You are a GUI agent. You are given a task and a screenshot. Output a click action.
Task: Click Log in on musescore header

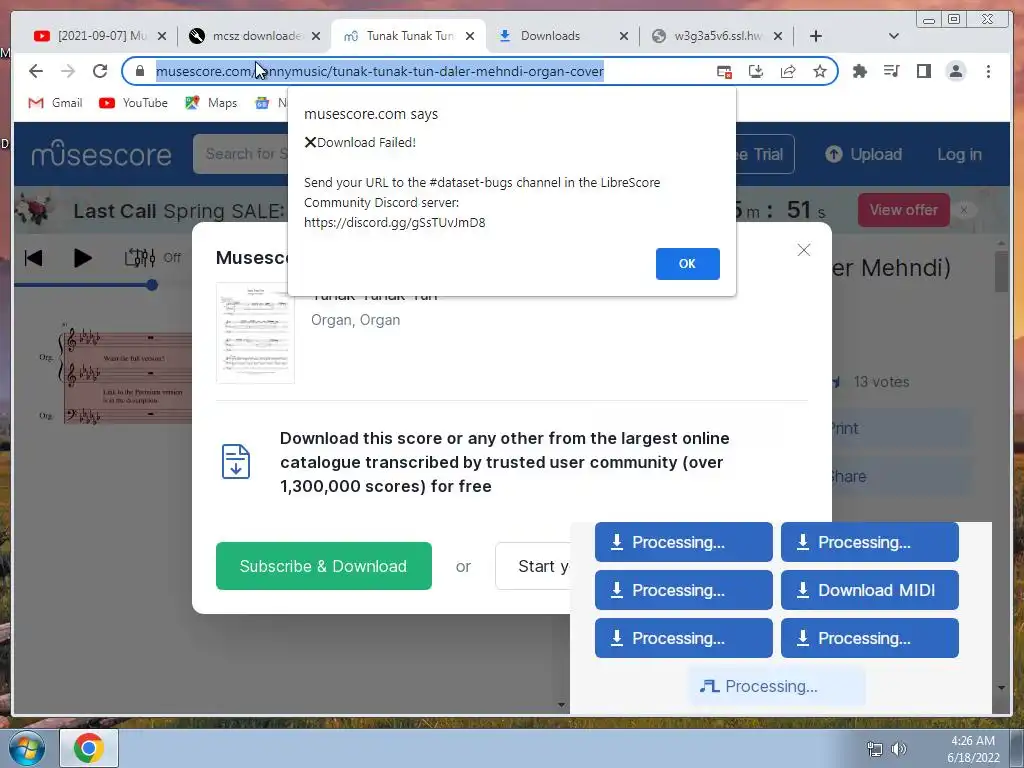[x=959, y=154]
